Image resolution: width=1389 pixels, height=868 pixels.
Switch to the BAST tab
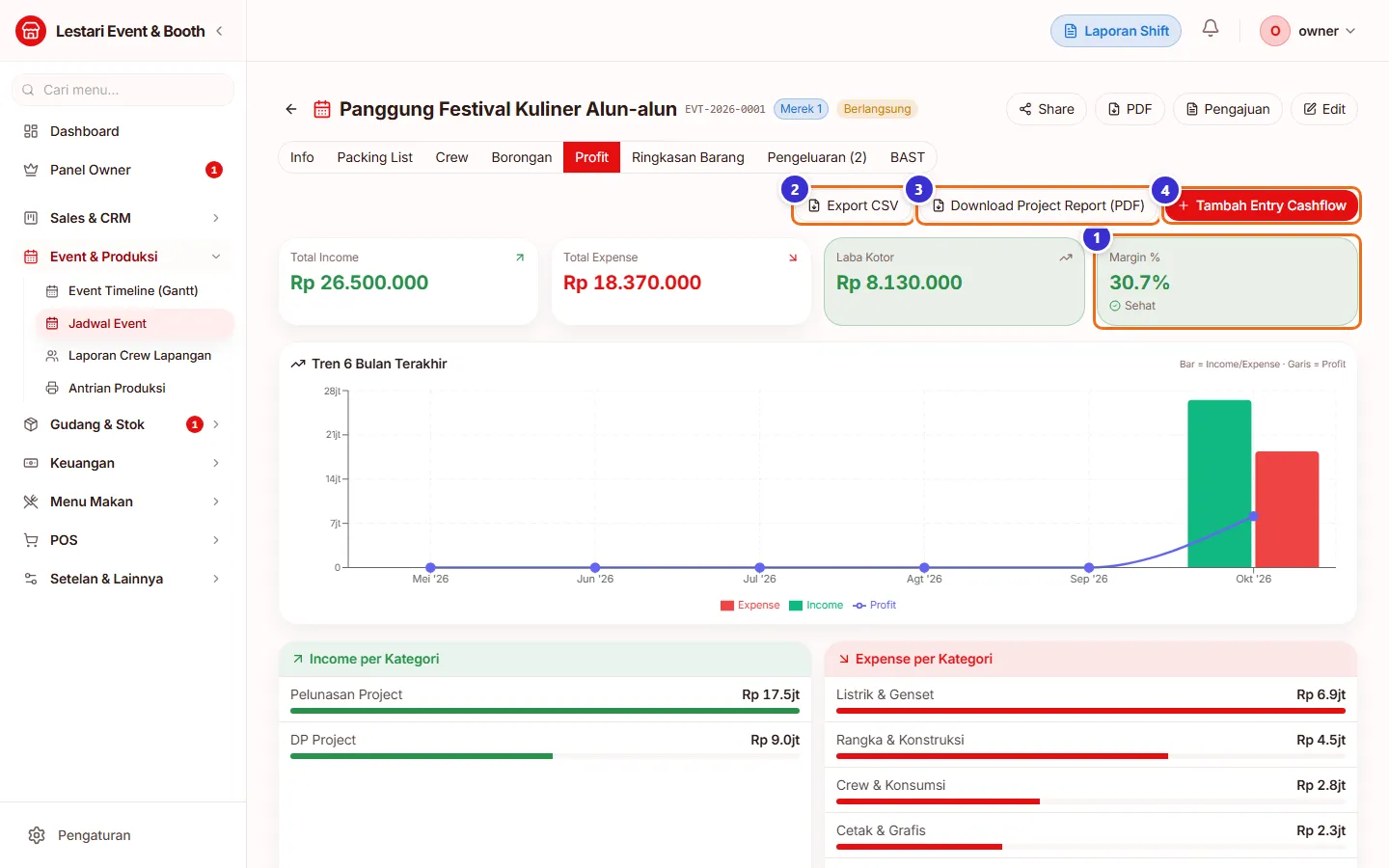907,157
